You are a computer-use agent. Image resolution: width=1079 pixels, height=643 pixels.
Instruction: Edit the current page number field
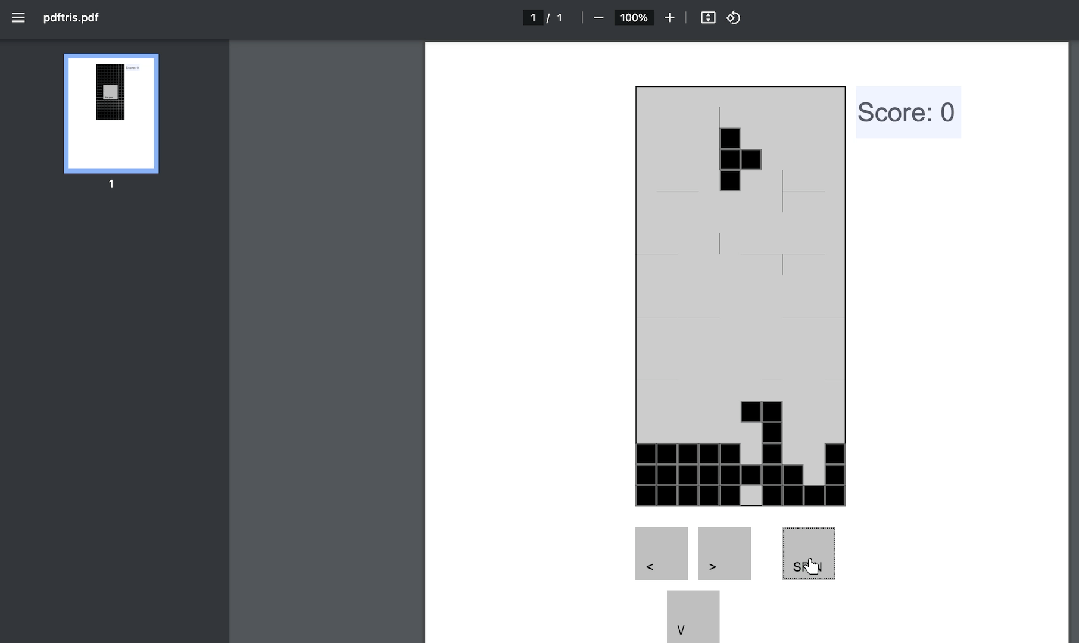(533, 18)
